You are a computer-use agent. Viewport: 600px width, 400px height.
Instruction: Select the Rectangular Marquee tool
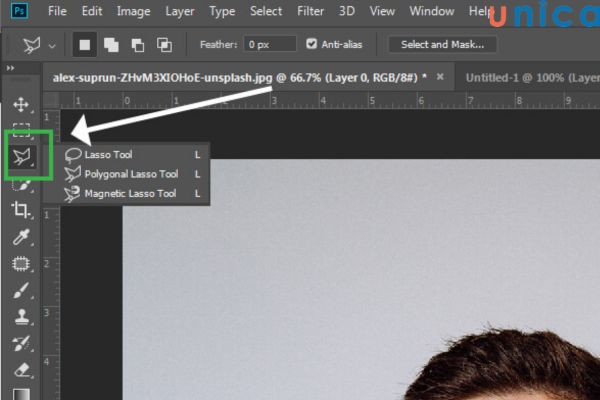pos(21,130)
